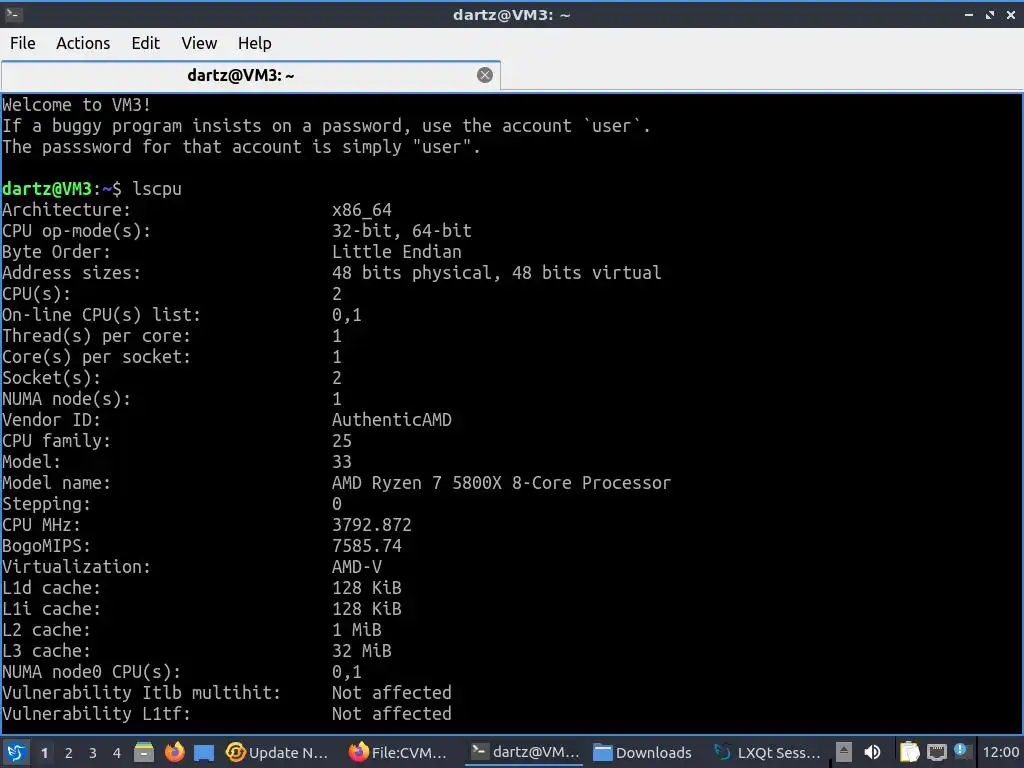Switch to workspace 3
Viewport: 1024px width, 768px height.
click(93, 753)
